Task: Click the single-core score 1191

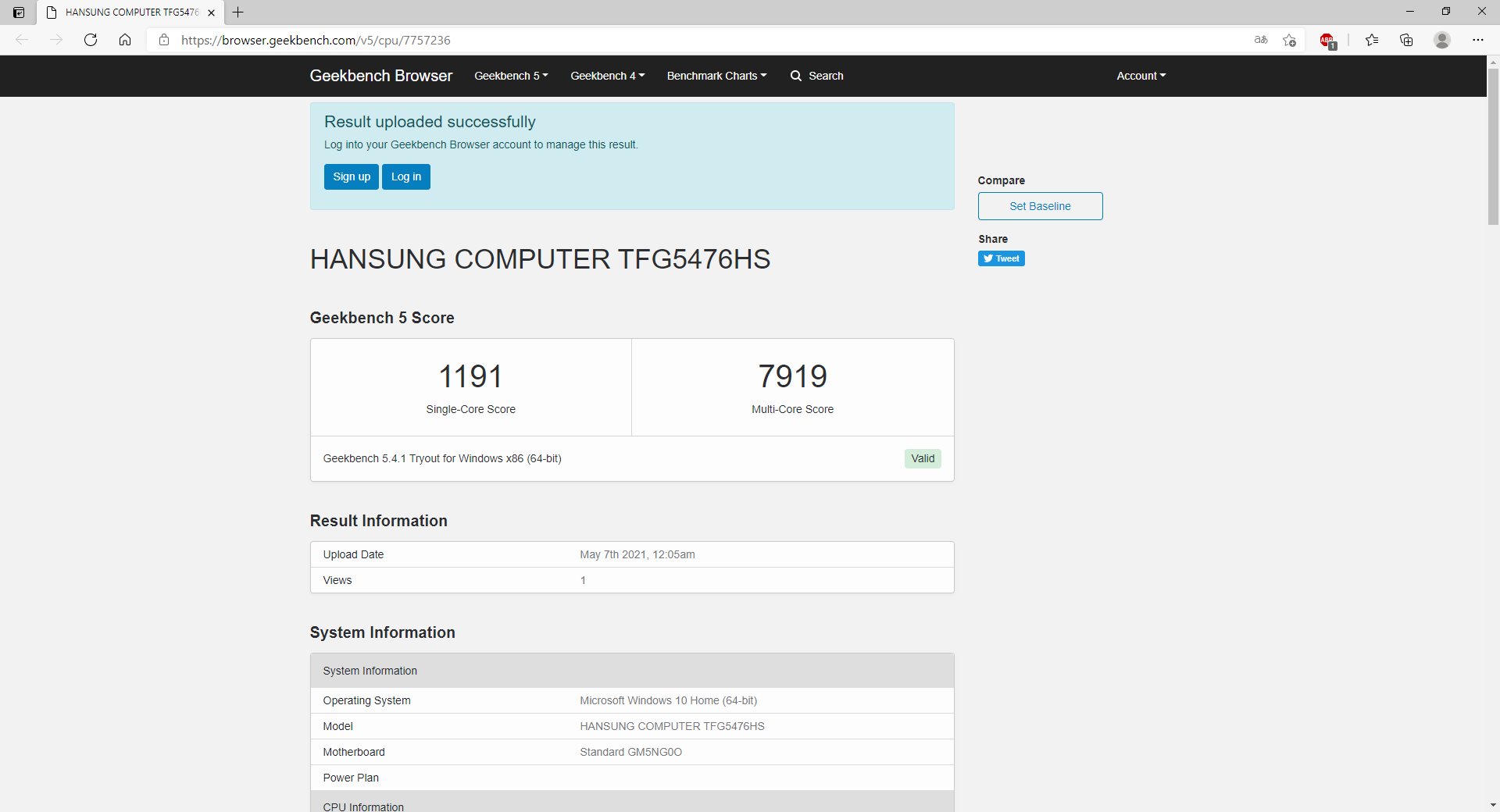Action: 470,376
